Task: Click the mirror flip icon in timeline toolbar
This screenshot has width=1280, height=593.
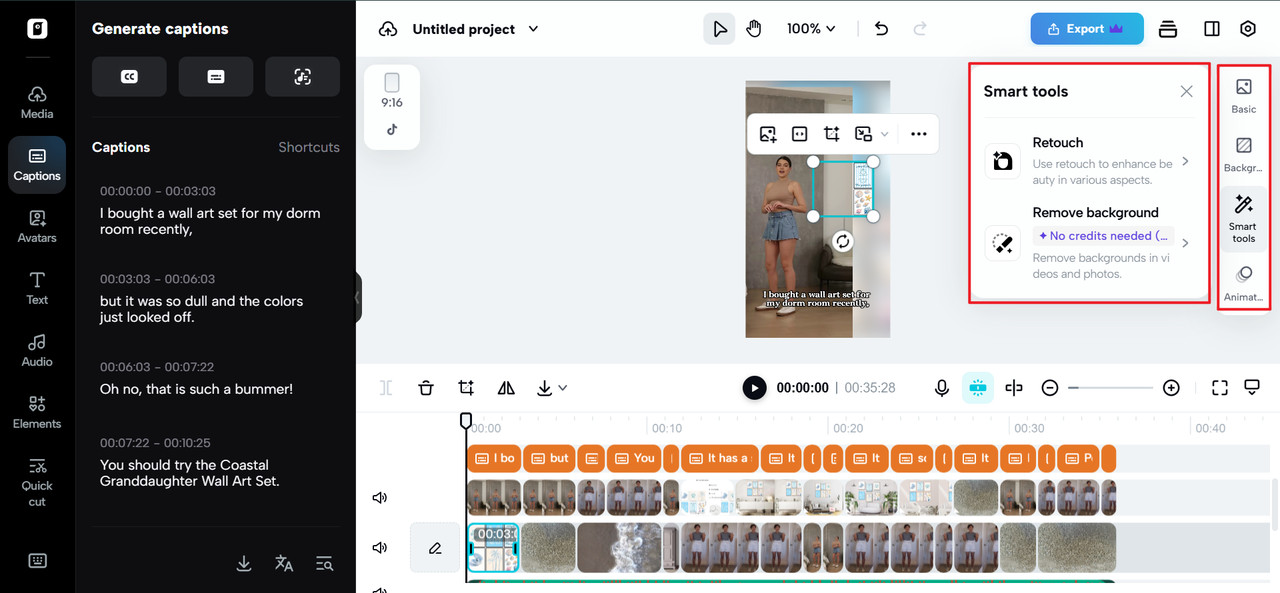Action: point(506,388)
